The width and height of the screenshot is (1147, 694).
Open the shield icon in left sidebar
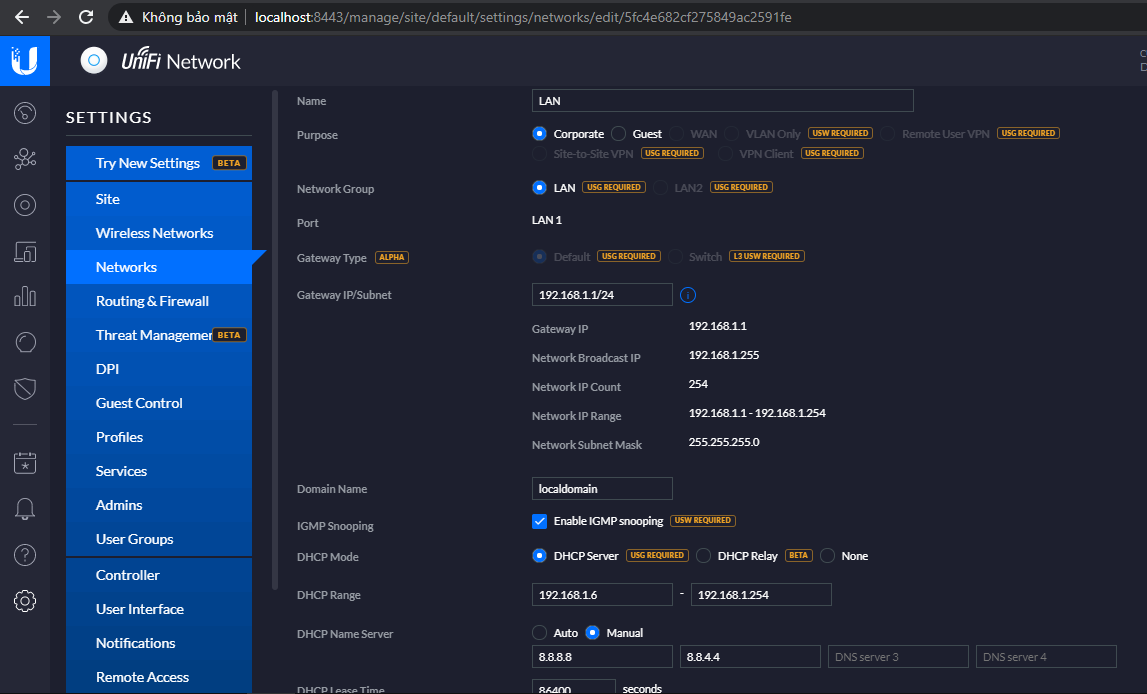(x=25, y=389)
